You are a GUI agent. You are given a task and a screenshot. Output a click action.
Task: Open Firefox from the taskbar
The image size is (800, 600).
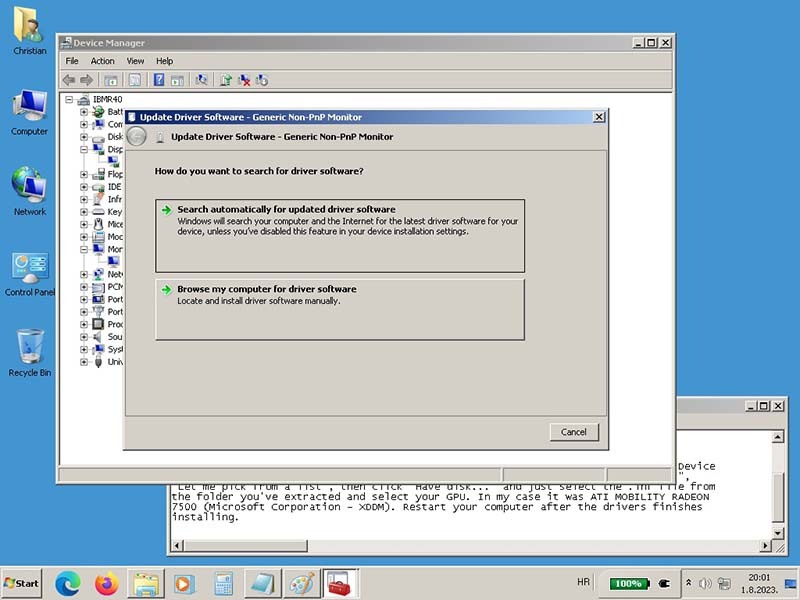[x=107, y=583]
